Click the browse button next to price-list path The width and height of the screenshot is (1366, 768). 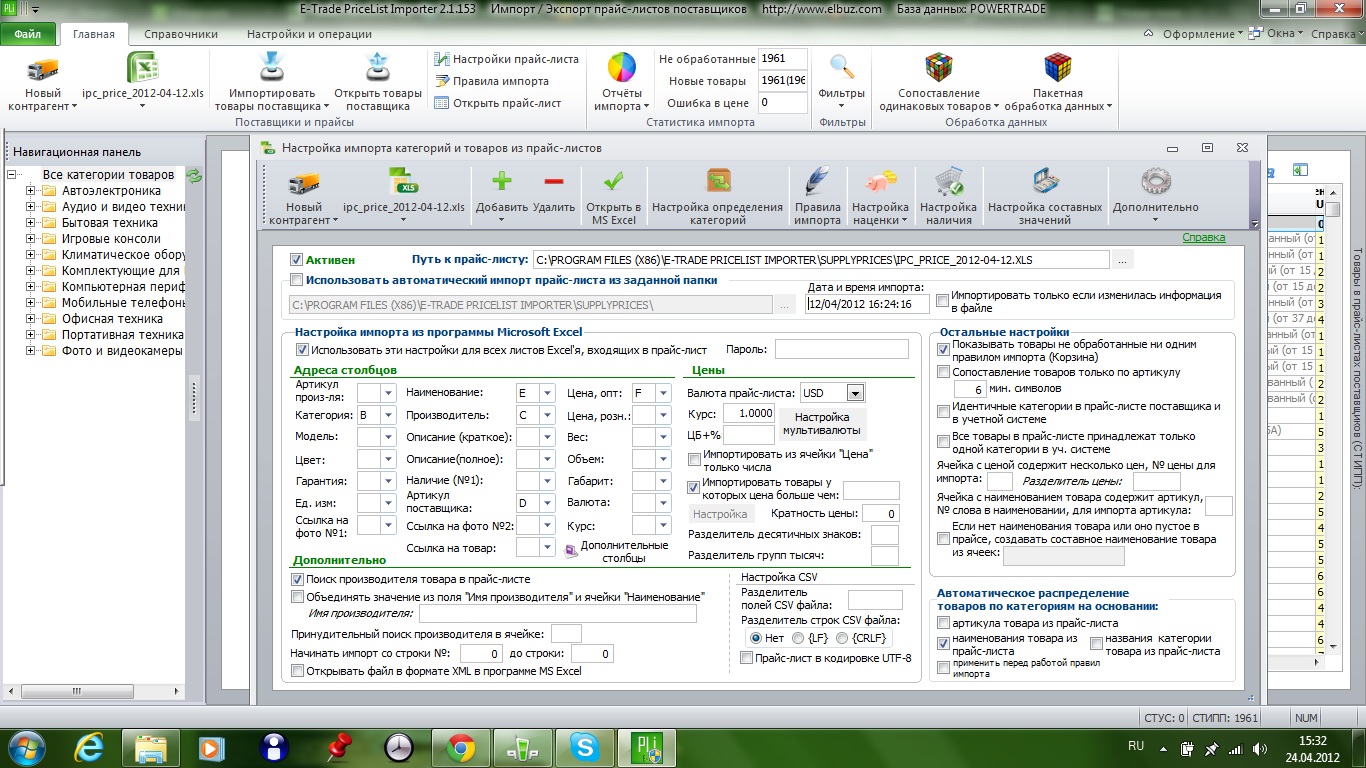pyautogui.click(x=1124, y=260)
